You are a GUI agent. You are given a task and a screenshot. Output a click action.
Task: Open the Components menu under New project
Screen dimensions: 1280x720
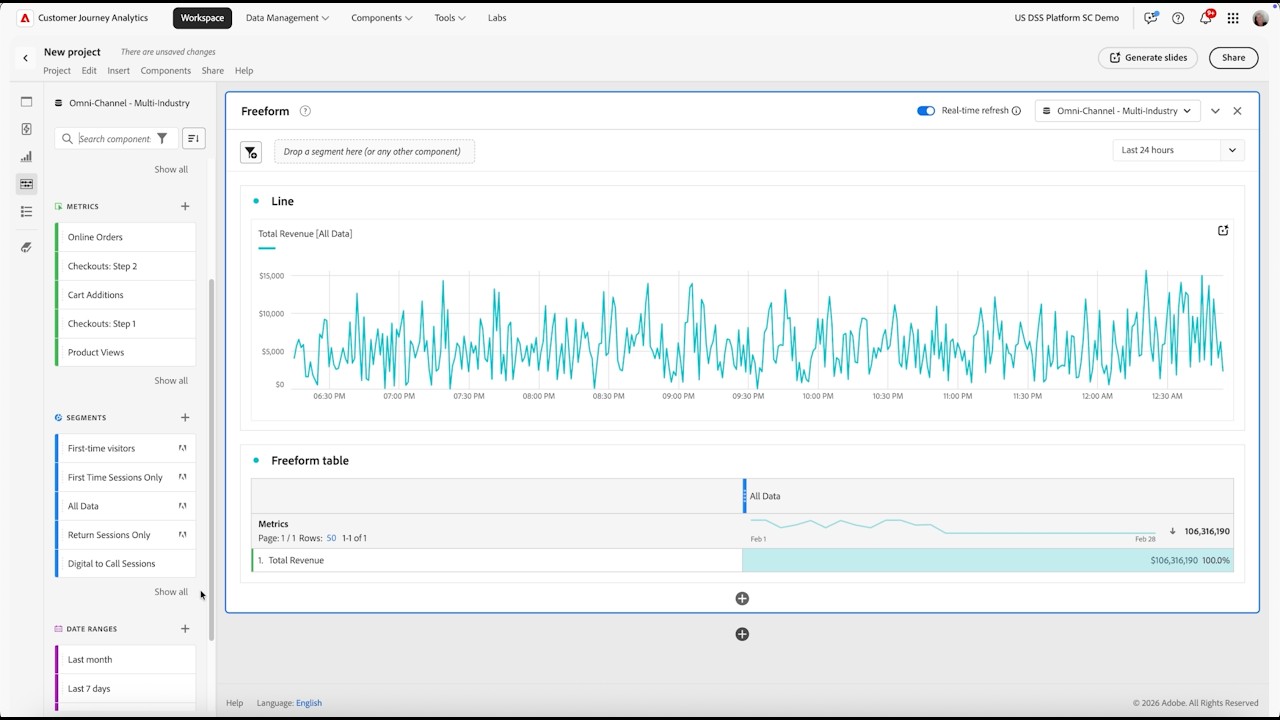pyautogui.click(x=166, y=71)
